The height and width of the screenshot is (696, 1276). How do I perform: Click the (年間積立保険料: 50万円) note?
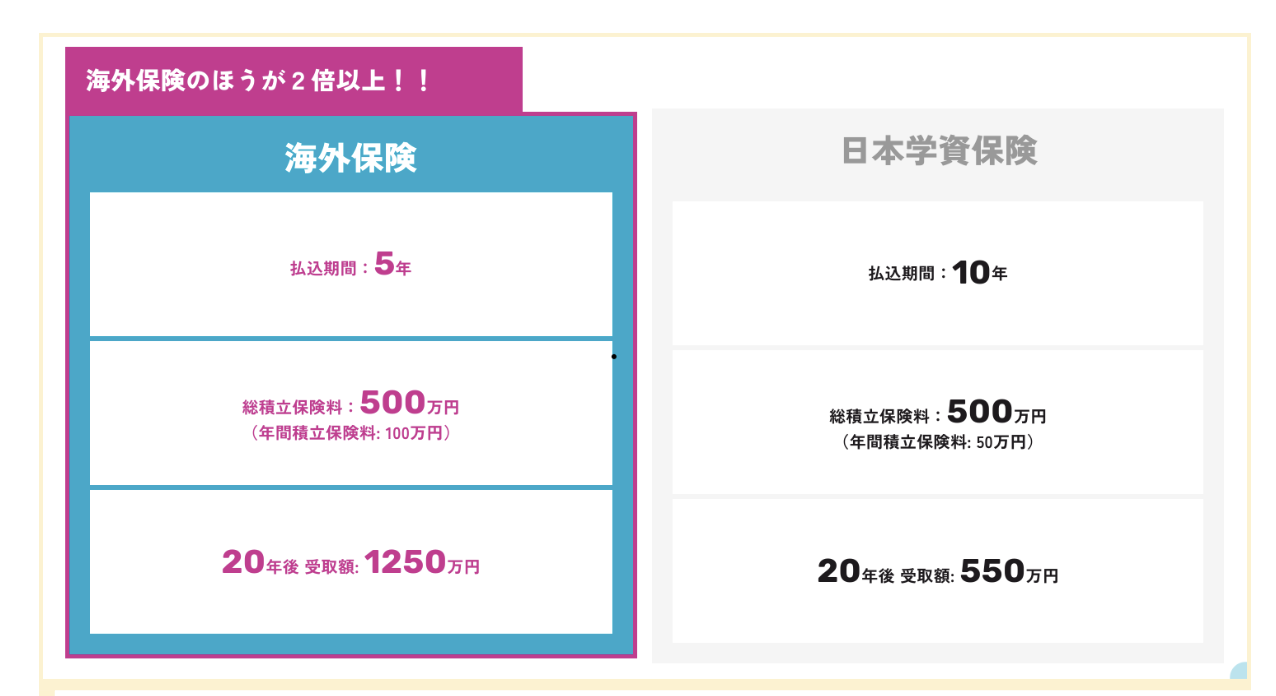coord(938,442)
